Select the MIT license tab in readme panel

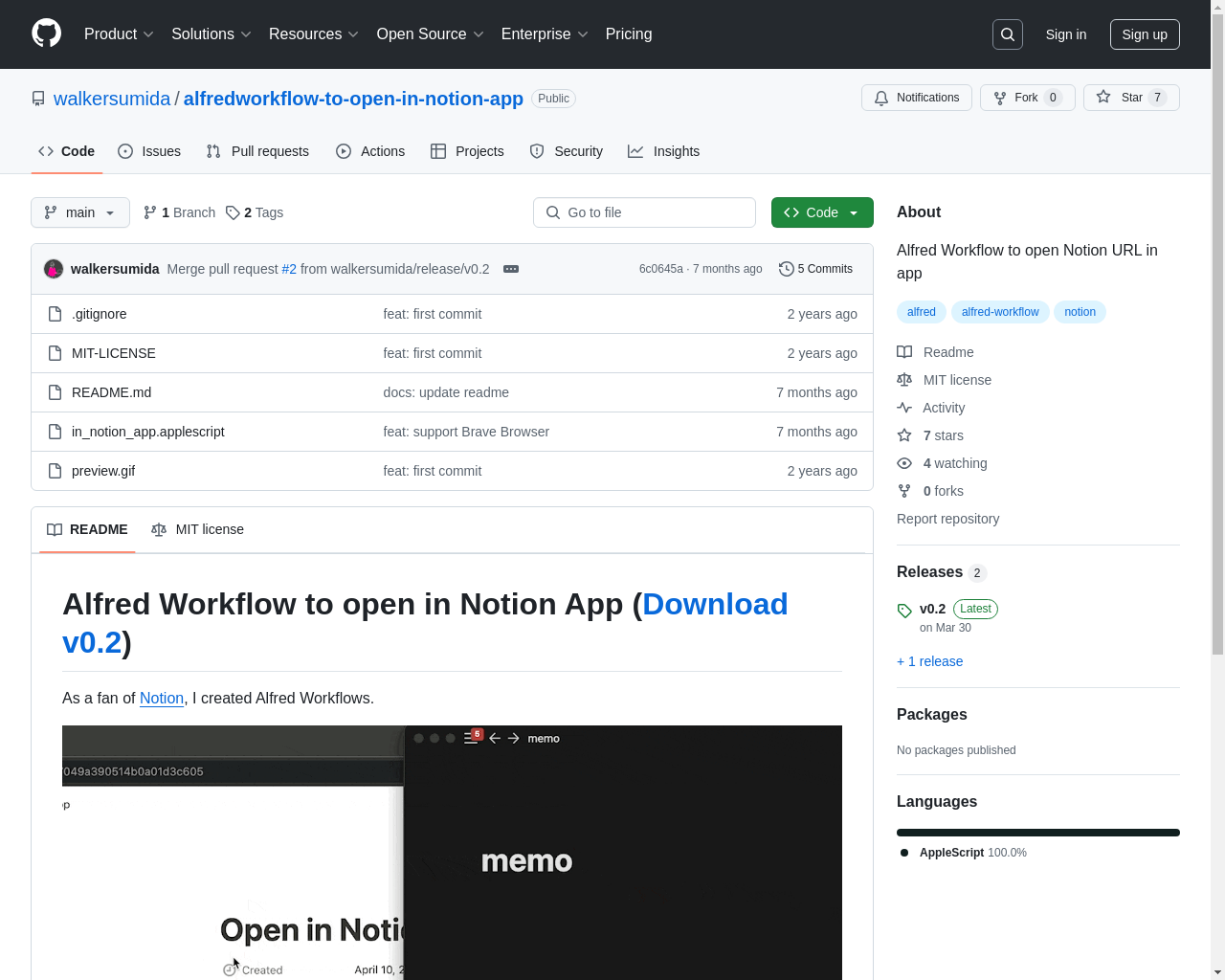pyautogui.click(x=197, y=529)
